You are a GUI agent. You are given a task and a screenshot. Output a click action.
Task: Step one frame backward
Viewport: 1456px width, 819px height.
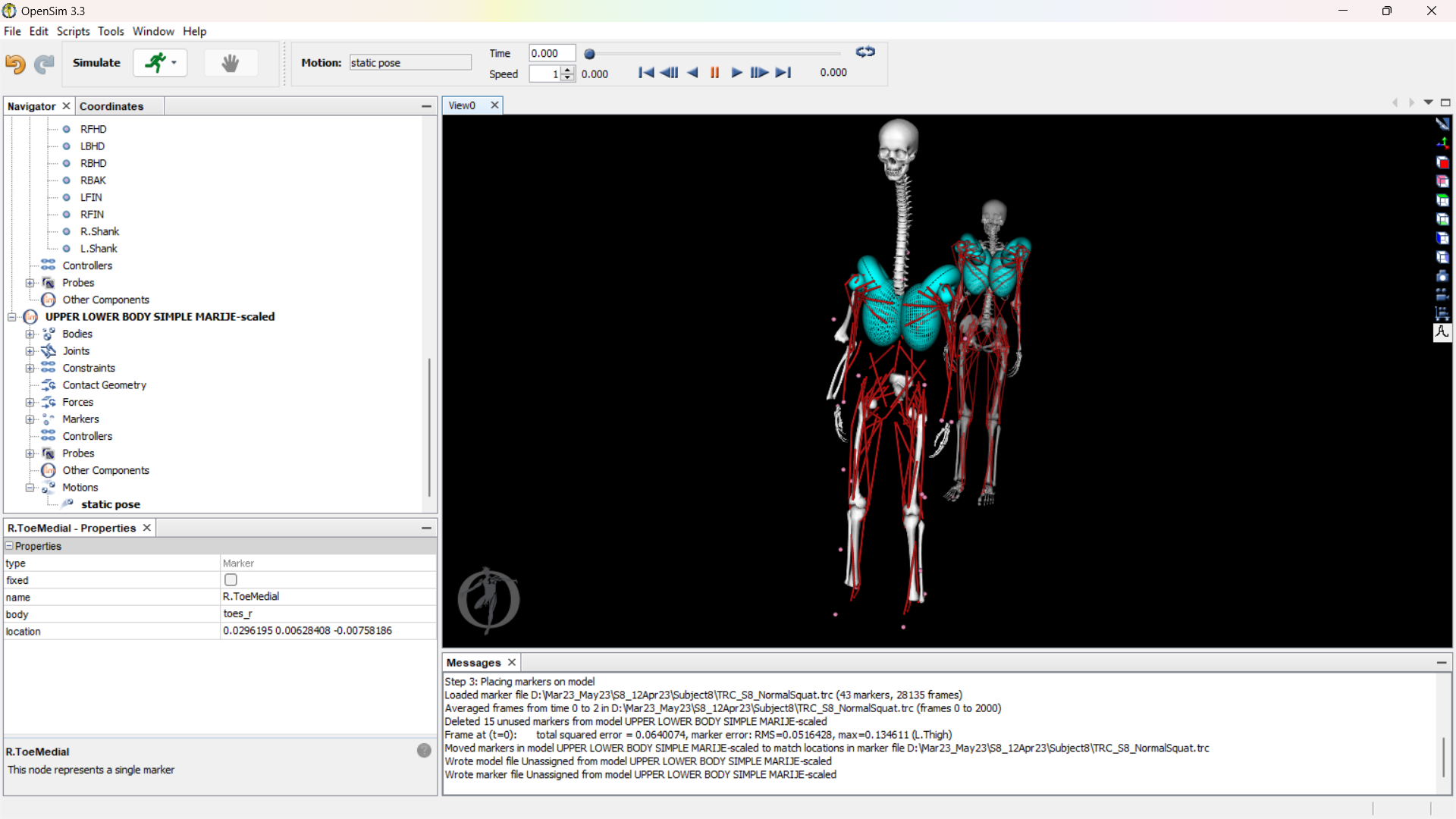click(669, 73)
